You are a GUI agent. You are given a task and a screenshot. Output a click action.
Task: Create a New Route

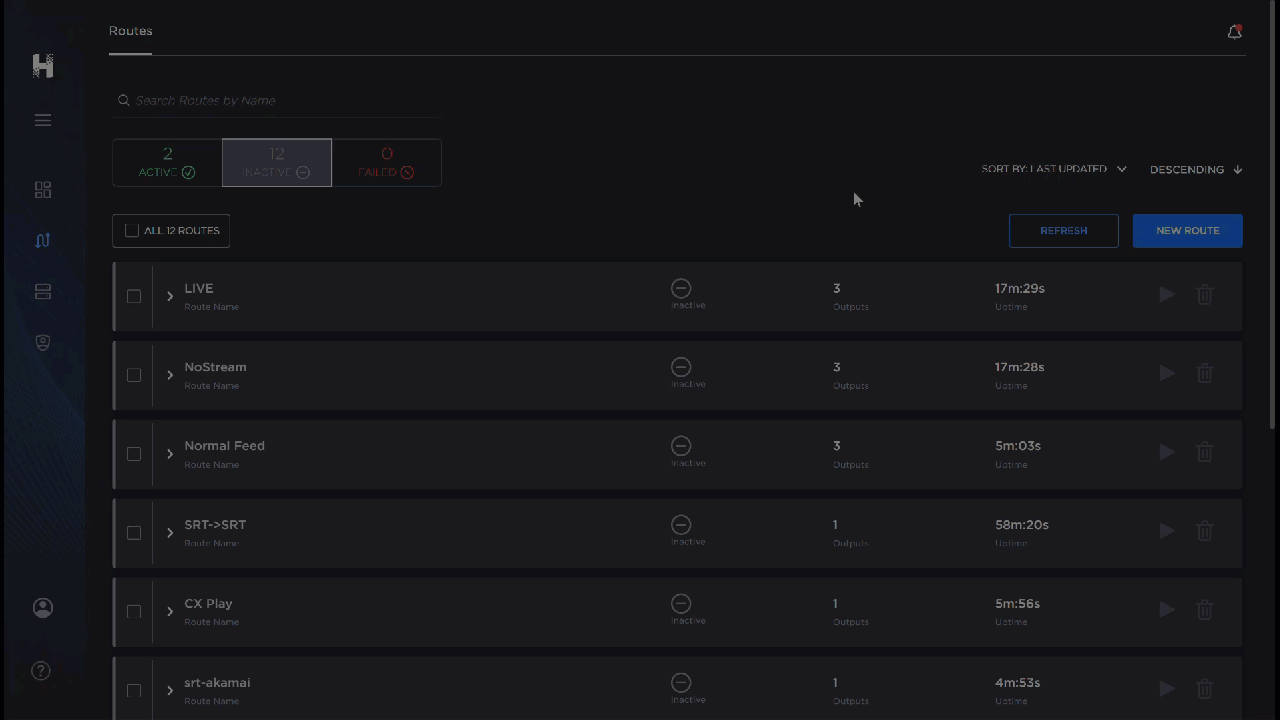click(x=1187, y=231)
